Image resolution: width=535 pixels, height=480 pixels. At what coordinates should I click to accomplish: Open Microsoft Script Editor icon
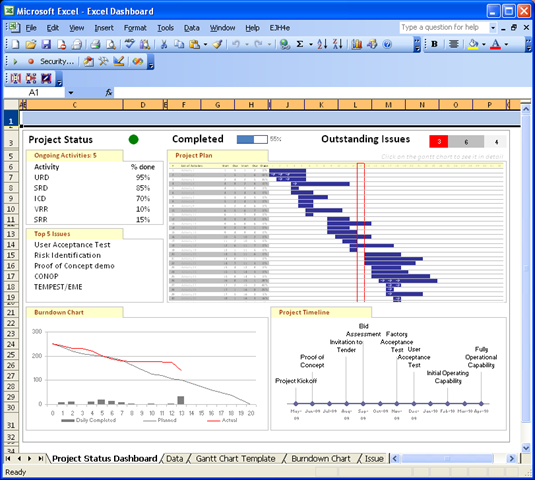138,61
